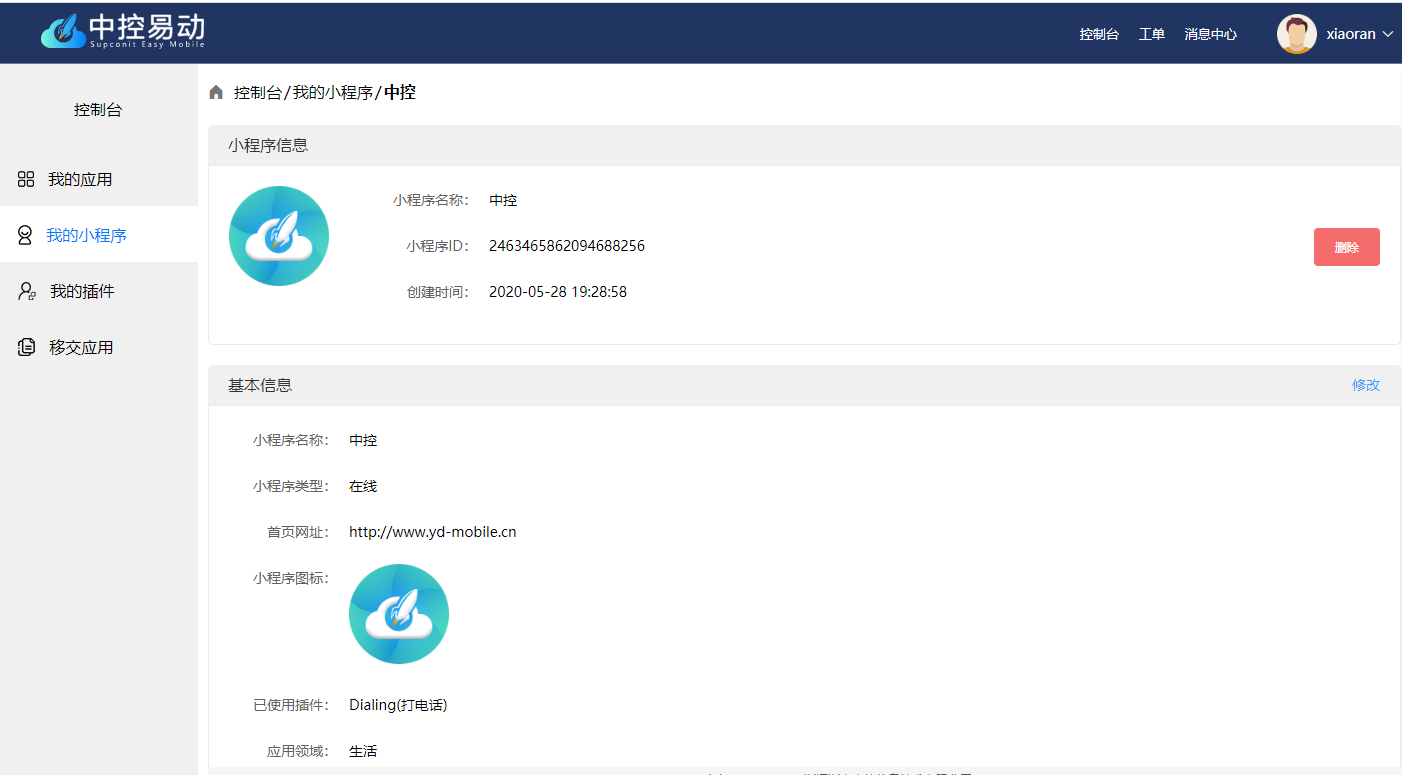Click the plugin value Dialing(打电话)

coord(398,705)
